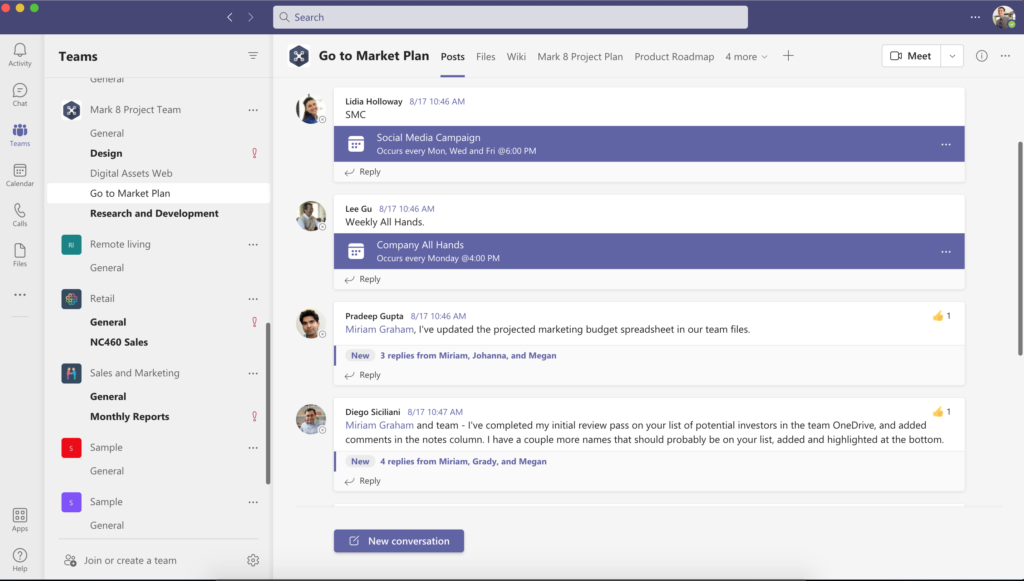Expand 3 replies from Miriam, Johanna, and Megan

click(x=468, y=355)
